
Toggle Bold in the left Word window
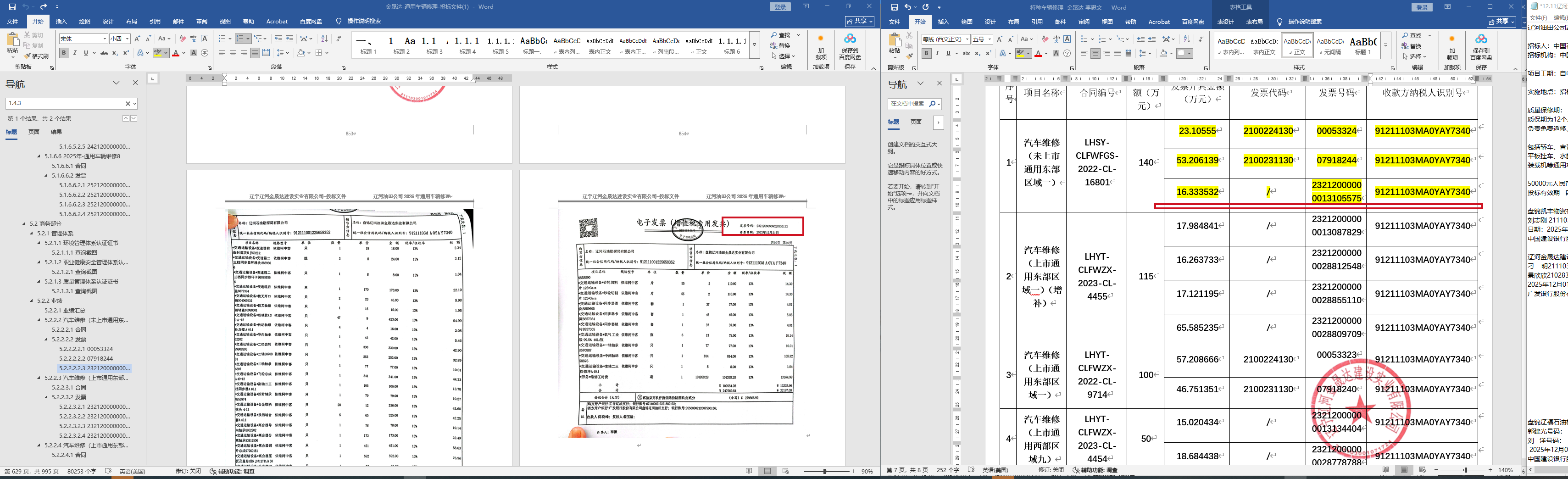point(64,53)
